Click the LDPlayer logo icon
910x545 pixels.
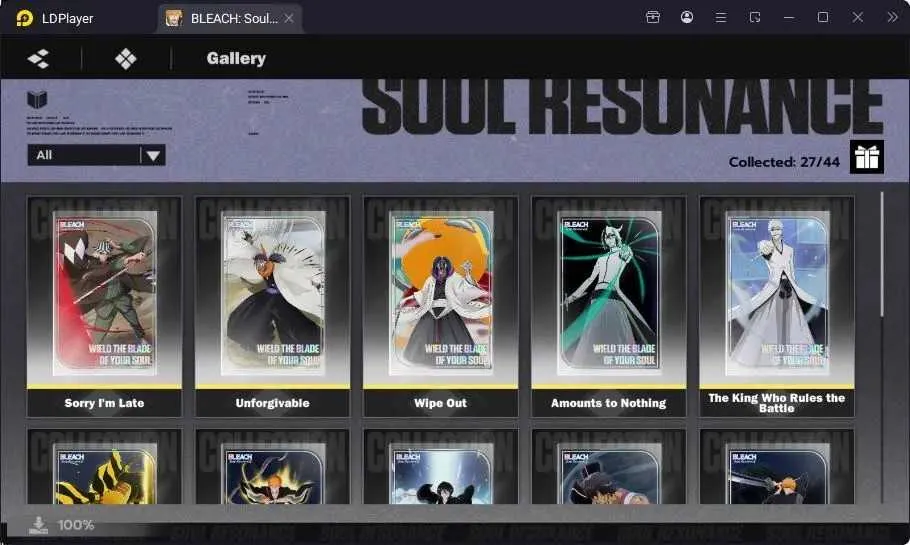[x=24, y=18]
